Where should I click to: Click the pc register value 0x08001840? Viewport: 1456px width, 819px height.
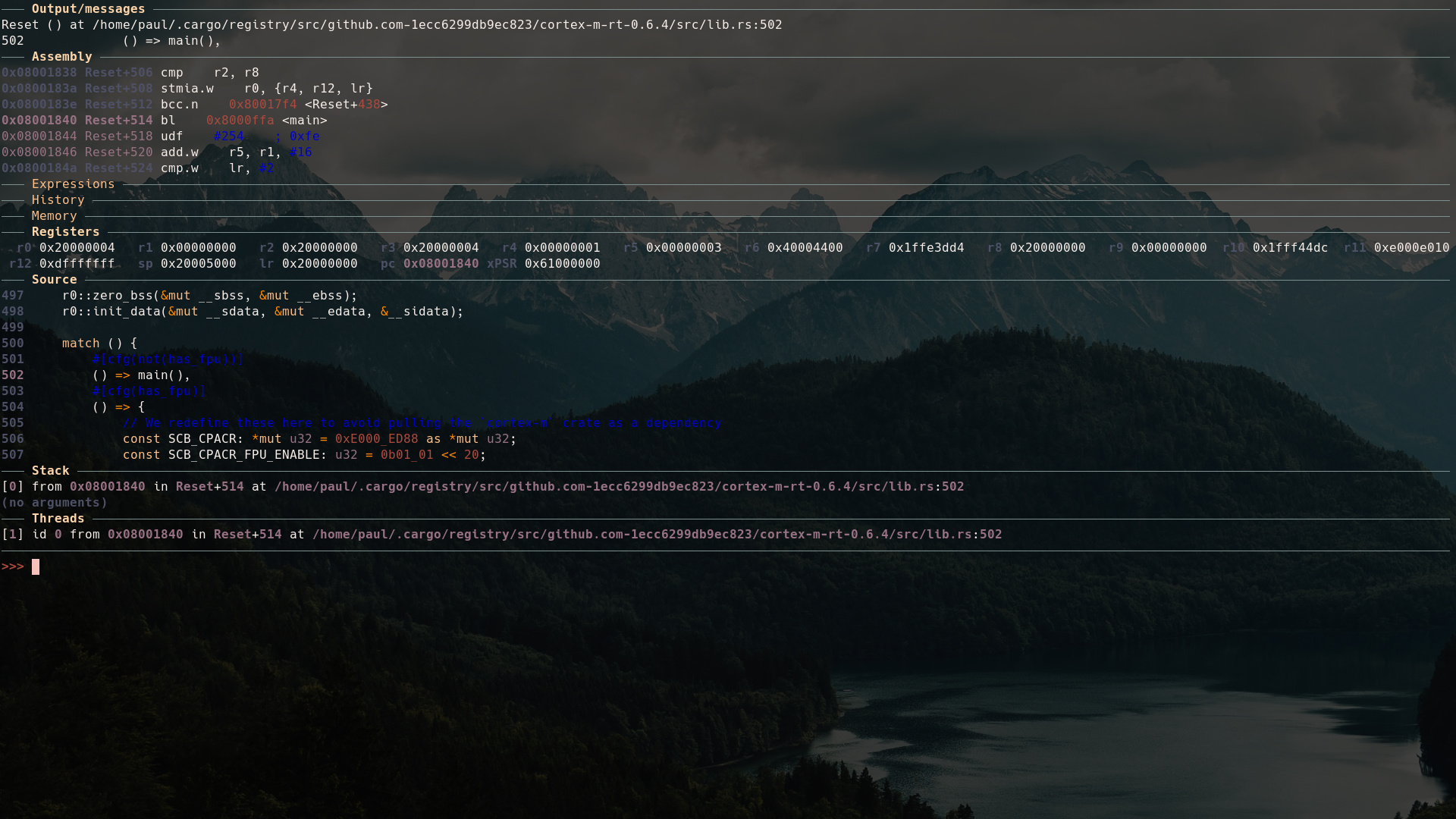(x=441, y=264)
